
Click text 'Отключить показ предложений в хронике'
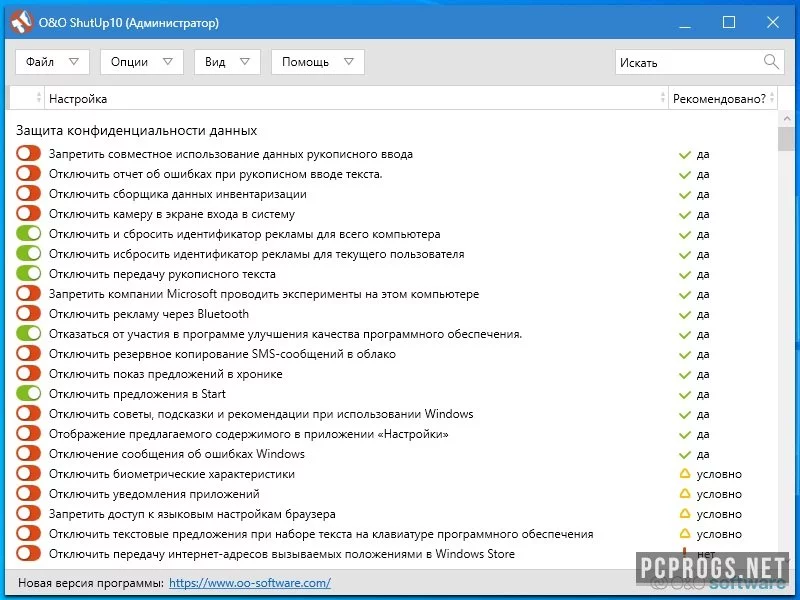pos(165,374)
